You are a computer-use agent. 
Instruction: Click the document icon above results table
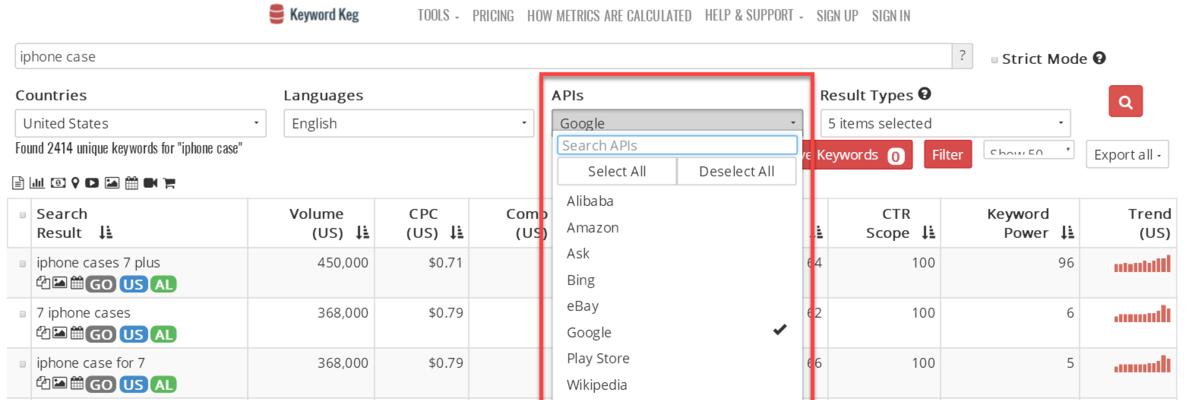click(x=18, y=183)
